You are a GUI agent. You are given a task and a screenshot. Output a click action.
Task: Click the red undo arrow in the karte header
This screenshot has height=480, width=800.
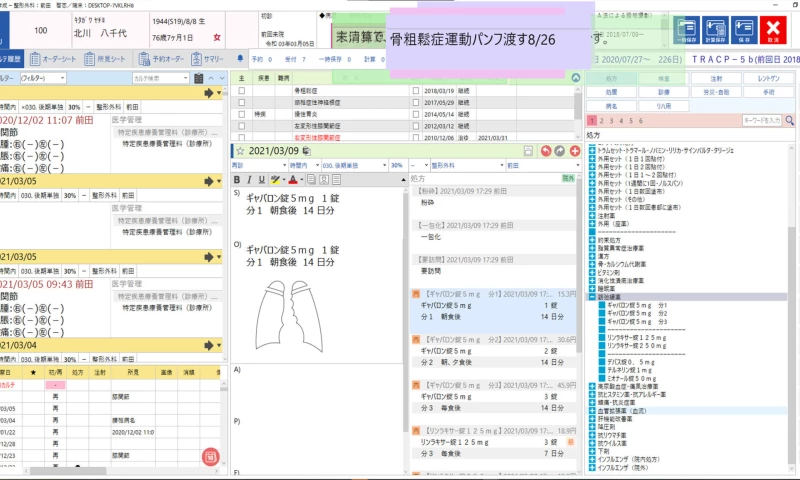546,151
